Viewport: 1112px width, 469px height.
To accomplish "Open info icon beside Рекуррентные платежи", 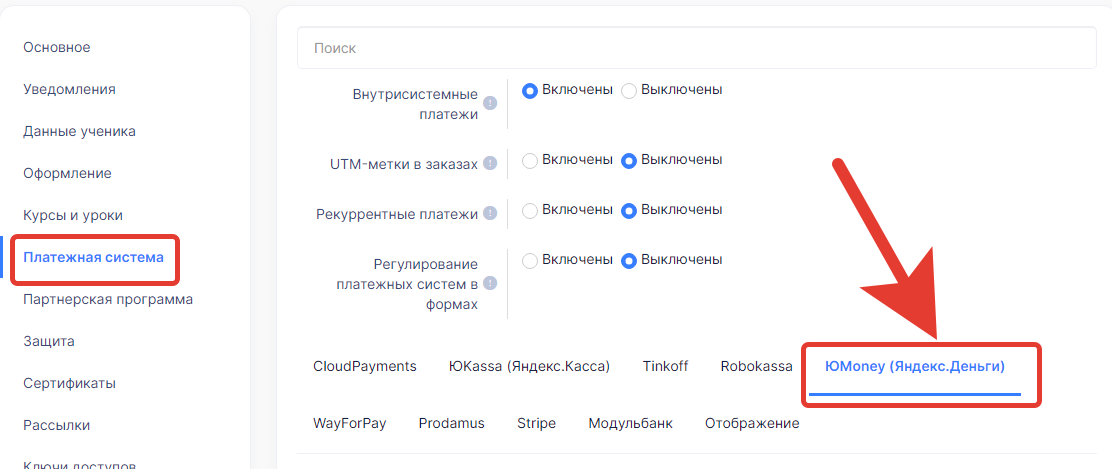I will [x=490, y=214].
